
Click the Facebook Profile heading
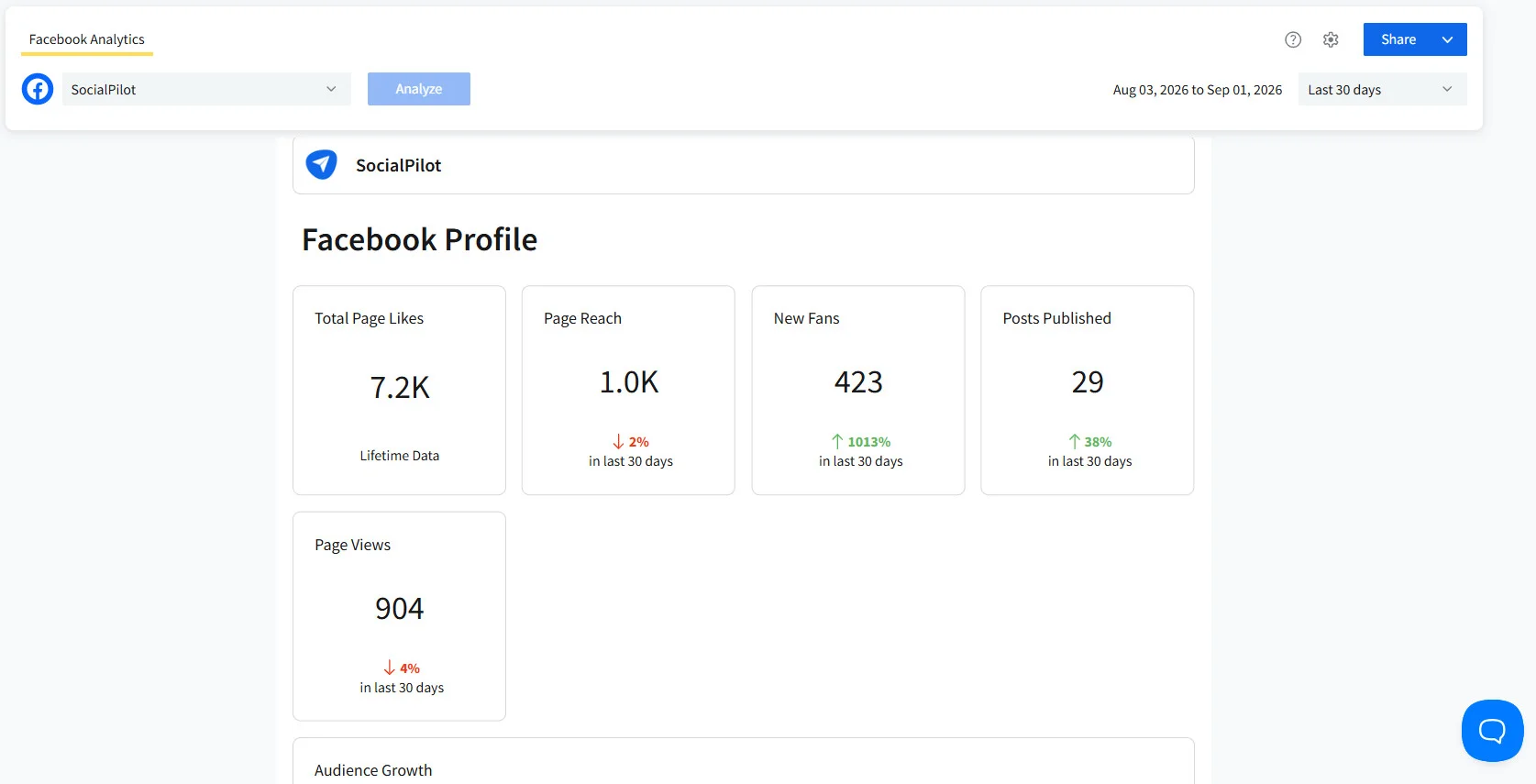[420, 239]
